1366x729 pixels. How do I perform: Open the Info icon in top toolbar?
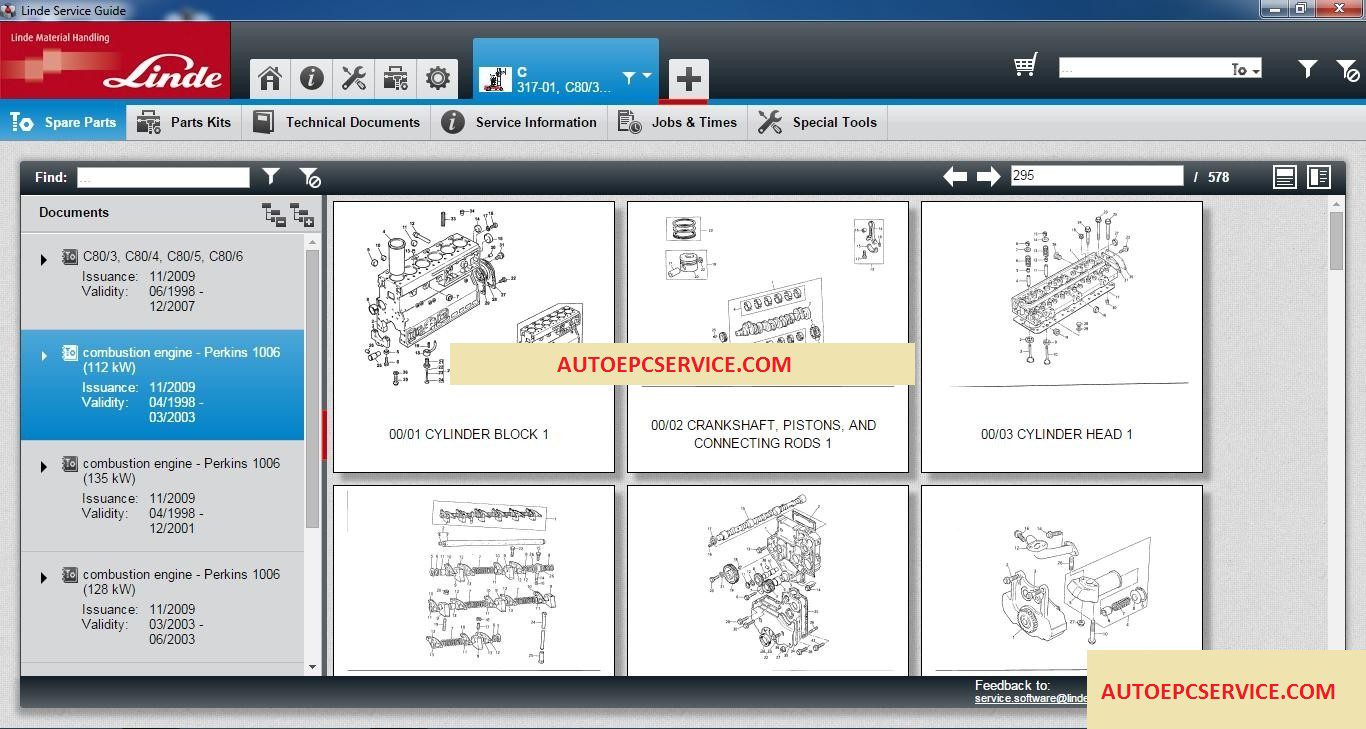click(311, 78)
